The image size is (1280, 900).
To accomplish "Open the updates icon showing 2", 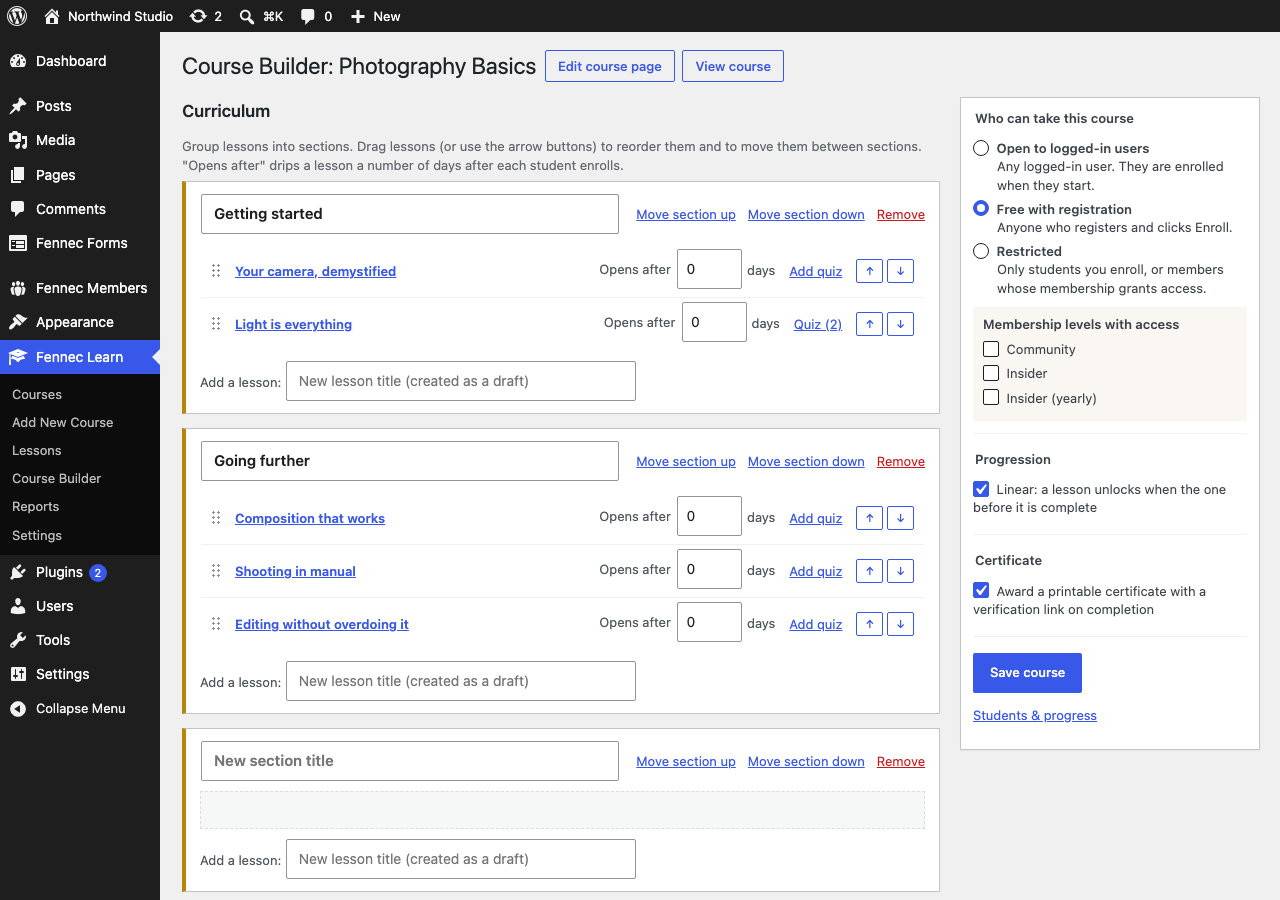I will pyautogui.click(x=198, y=16).
